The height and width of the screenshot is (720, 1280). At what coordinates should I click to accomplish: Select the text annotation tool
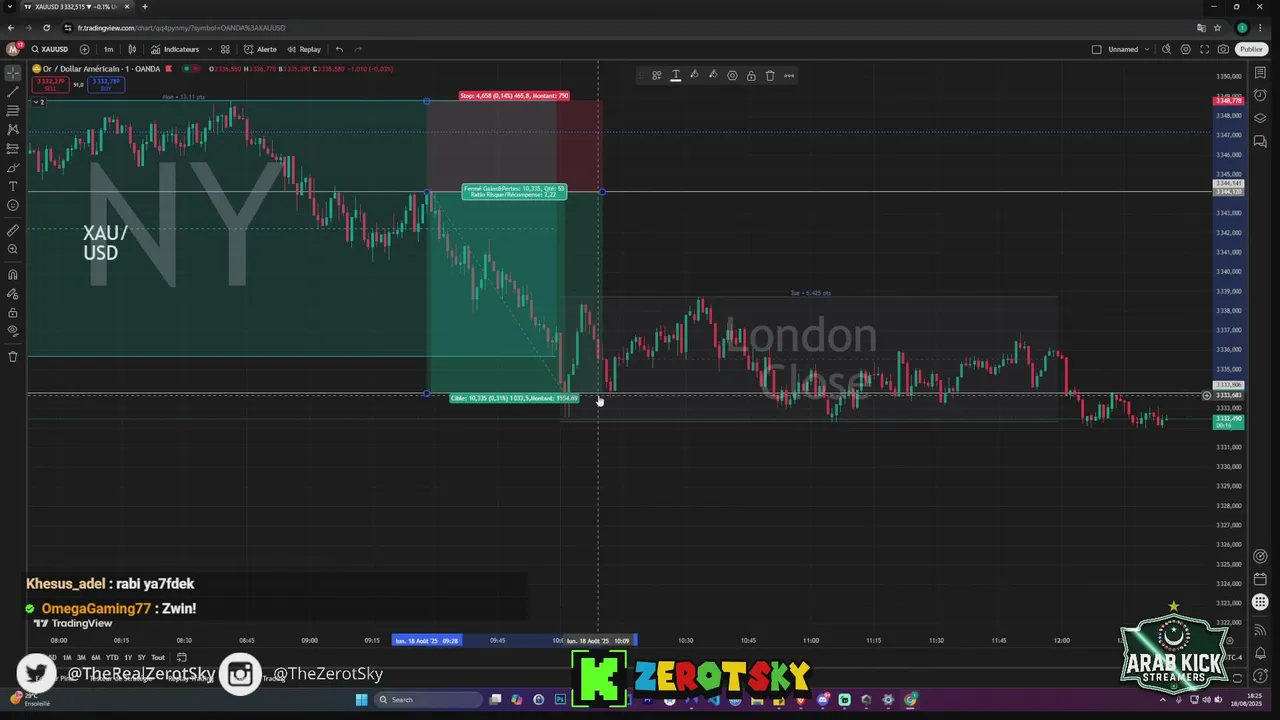pos(13,186)
